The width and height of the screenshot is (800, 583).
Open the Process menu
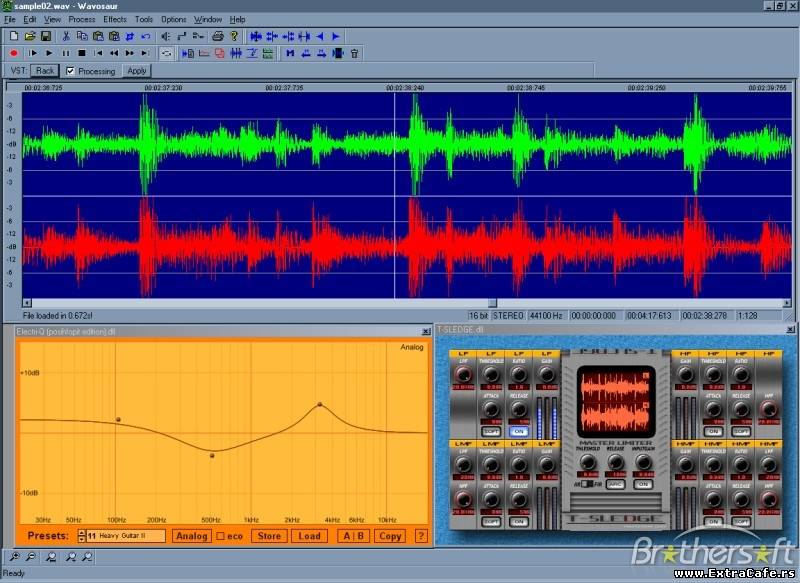82,19
